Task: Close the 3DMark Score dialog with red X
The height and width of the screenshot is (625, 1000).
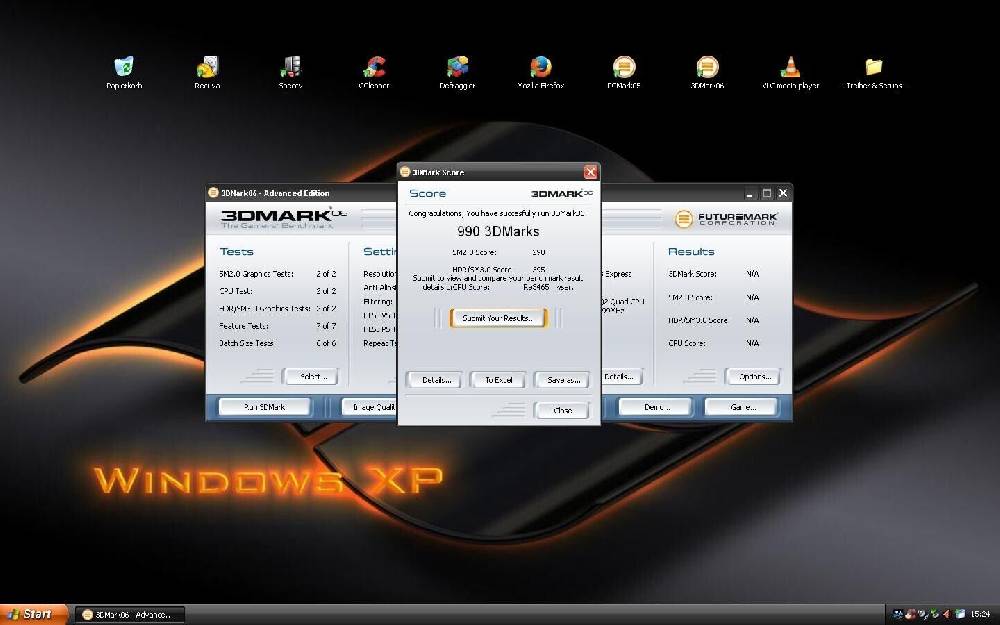Action: (x=591, y=172)
